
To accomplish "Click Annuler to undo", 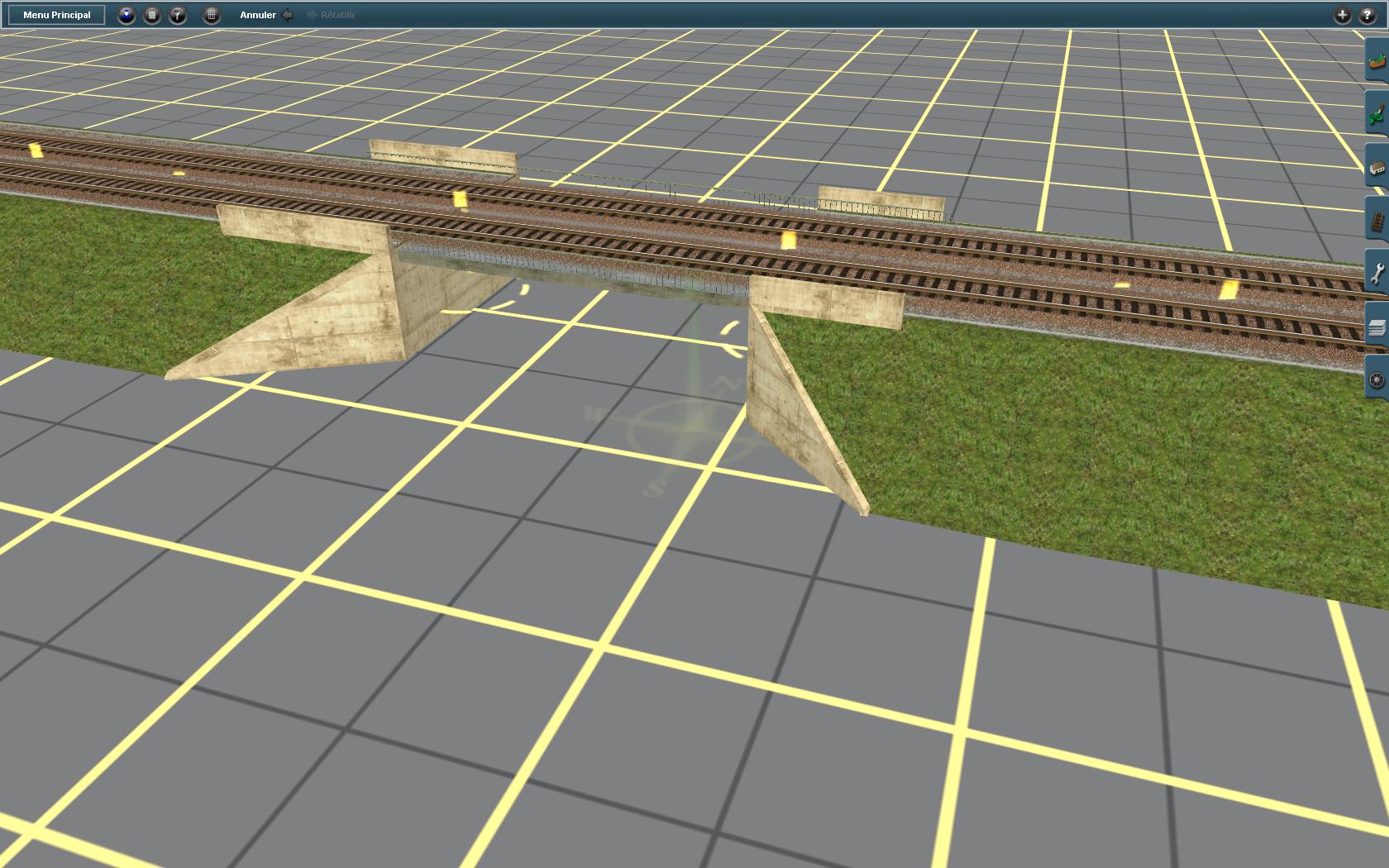I will tap(266, 15).
